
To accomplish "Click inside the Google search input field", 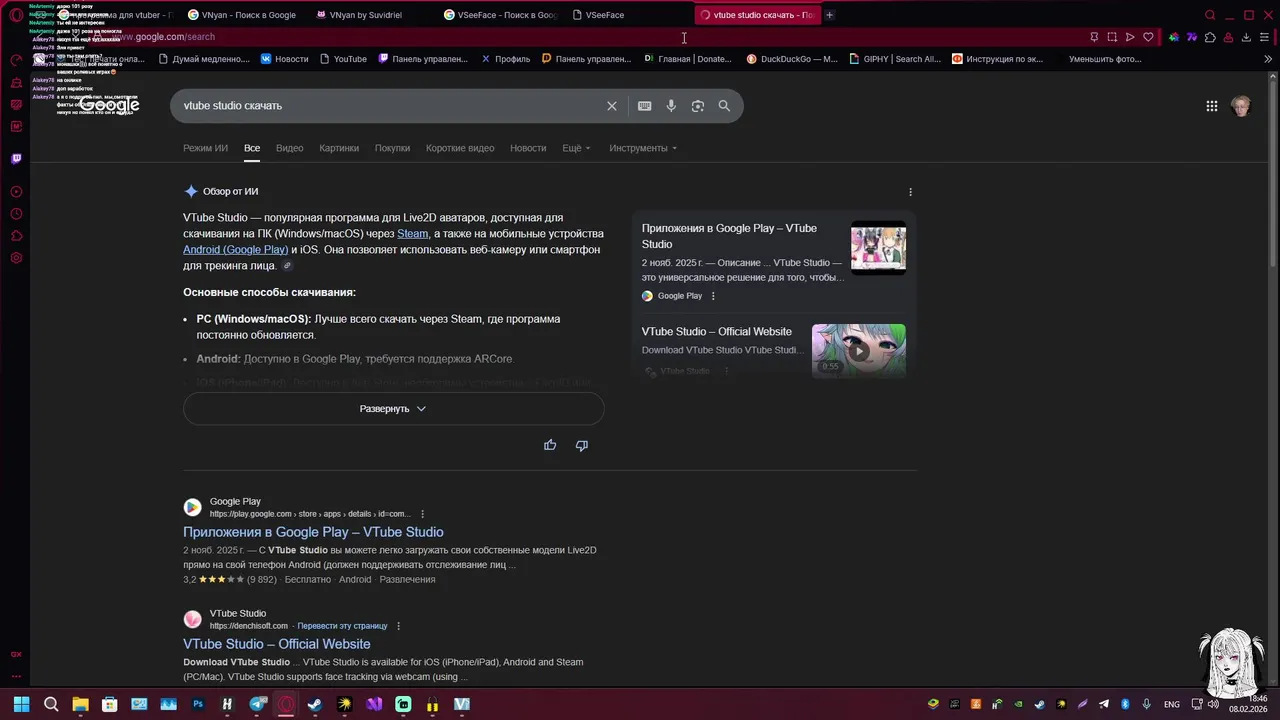I will pos(390,106).
